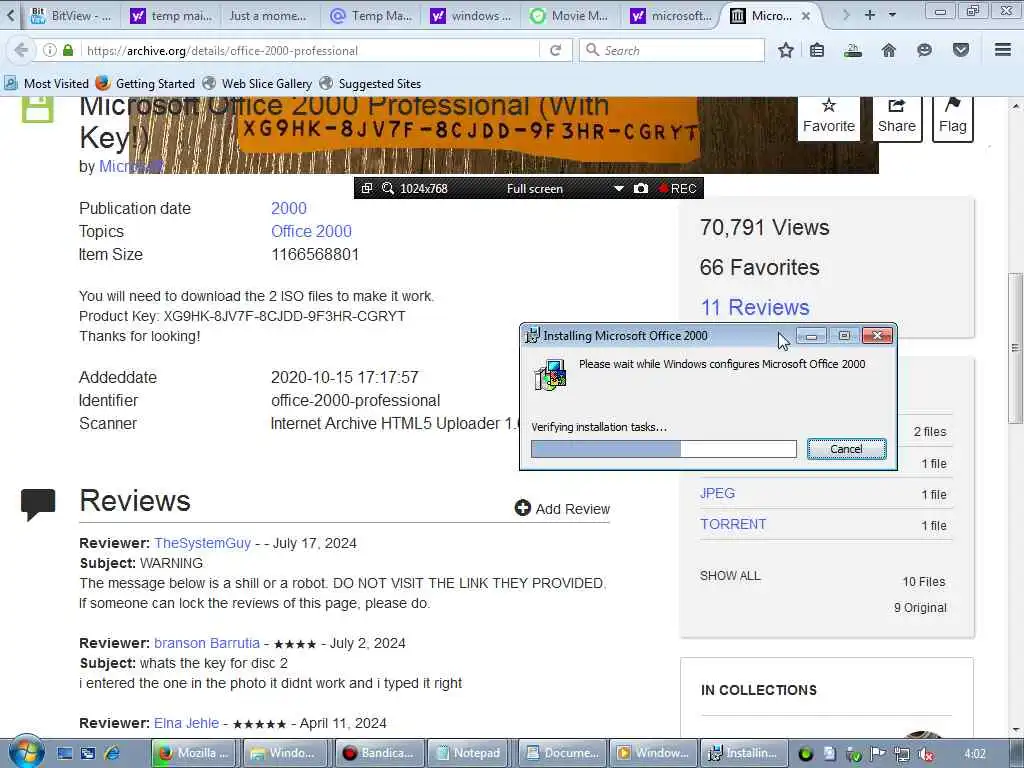1024x768 pixels.
Task: Open Web Slice Gallery bookmark
Action: pyautogui.click(x=257, y=84)
